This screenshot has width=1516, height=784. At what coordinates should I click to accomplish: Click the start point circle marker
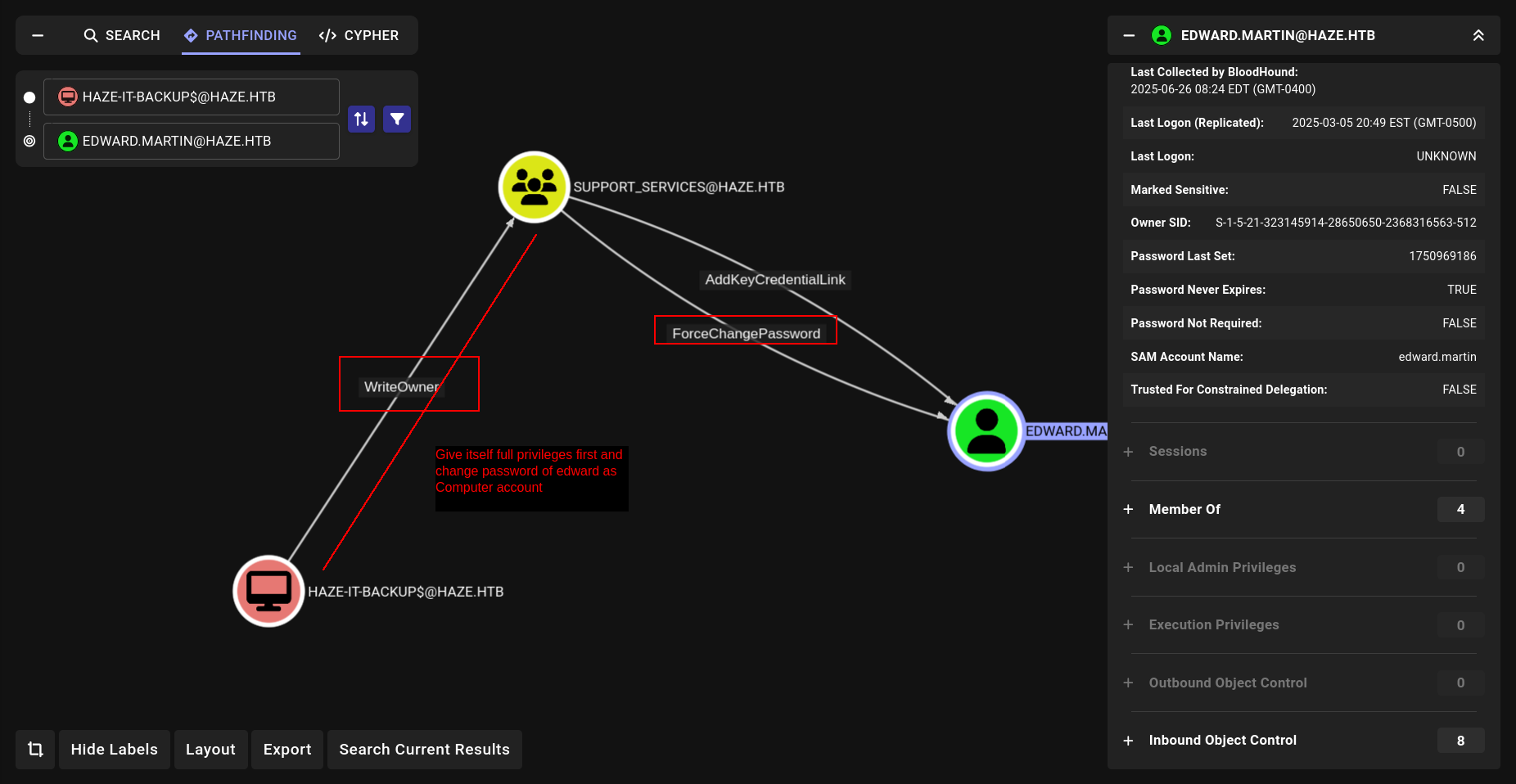(29, 97)
